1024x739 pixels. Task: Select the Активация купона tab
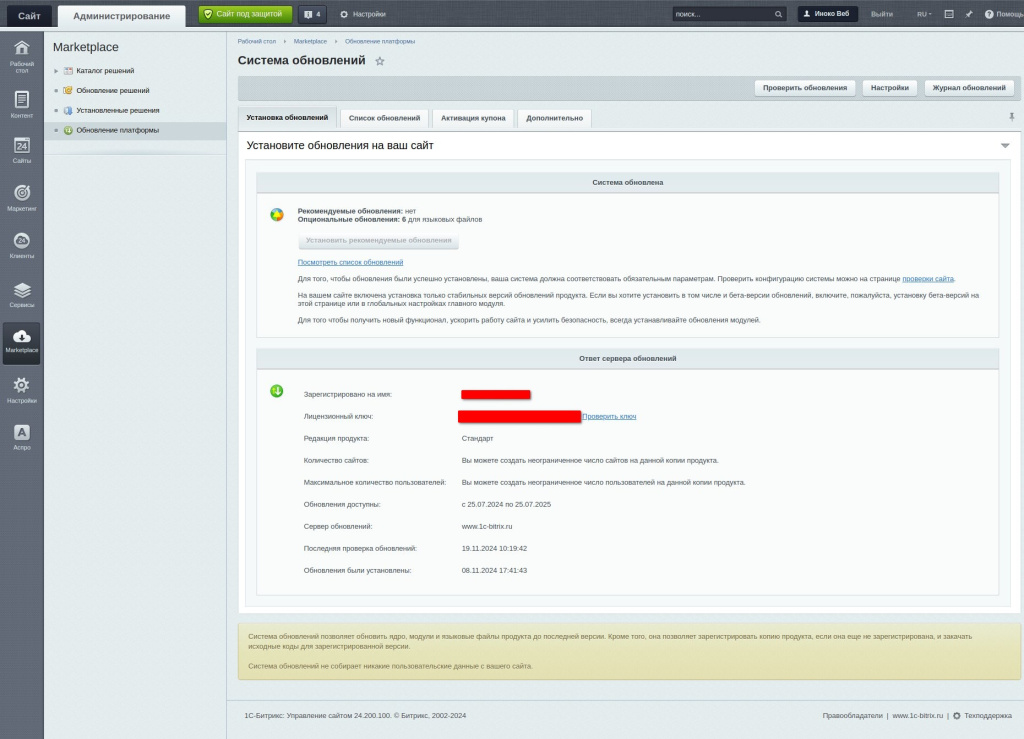click(x=473, y=118)
